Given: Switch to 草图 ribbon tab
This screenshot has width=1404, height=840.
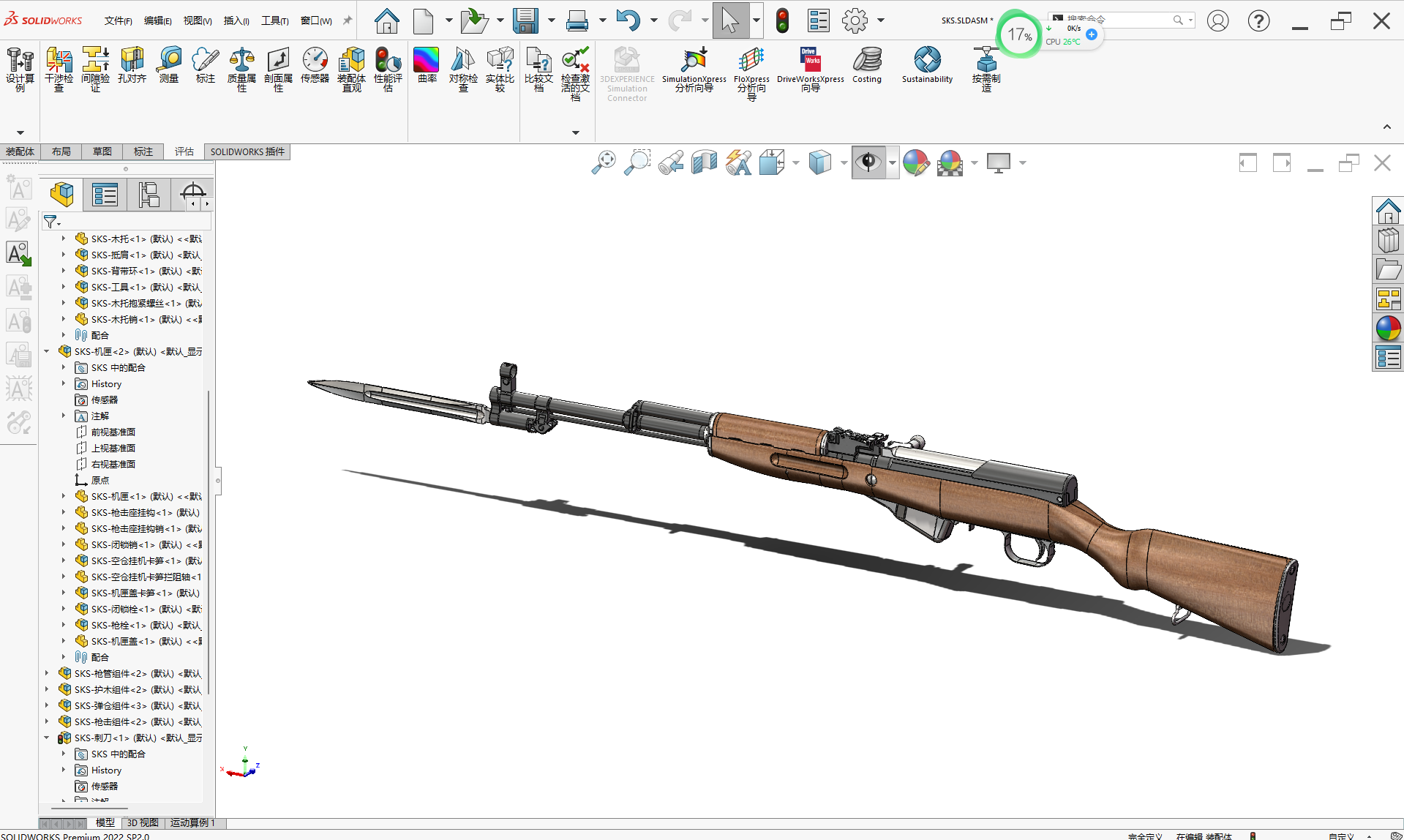Looking at the screenshot, I should pyautogui.click(x=102, y=151).
